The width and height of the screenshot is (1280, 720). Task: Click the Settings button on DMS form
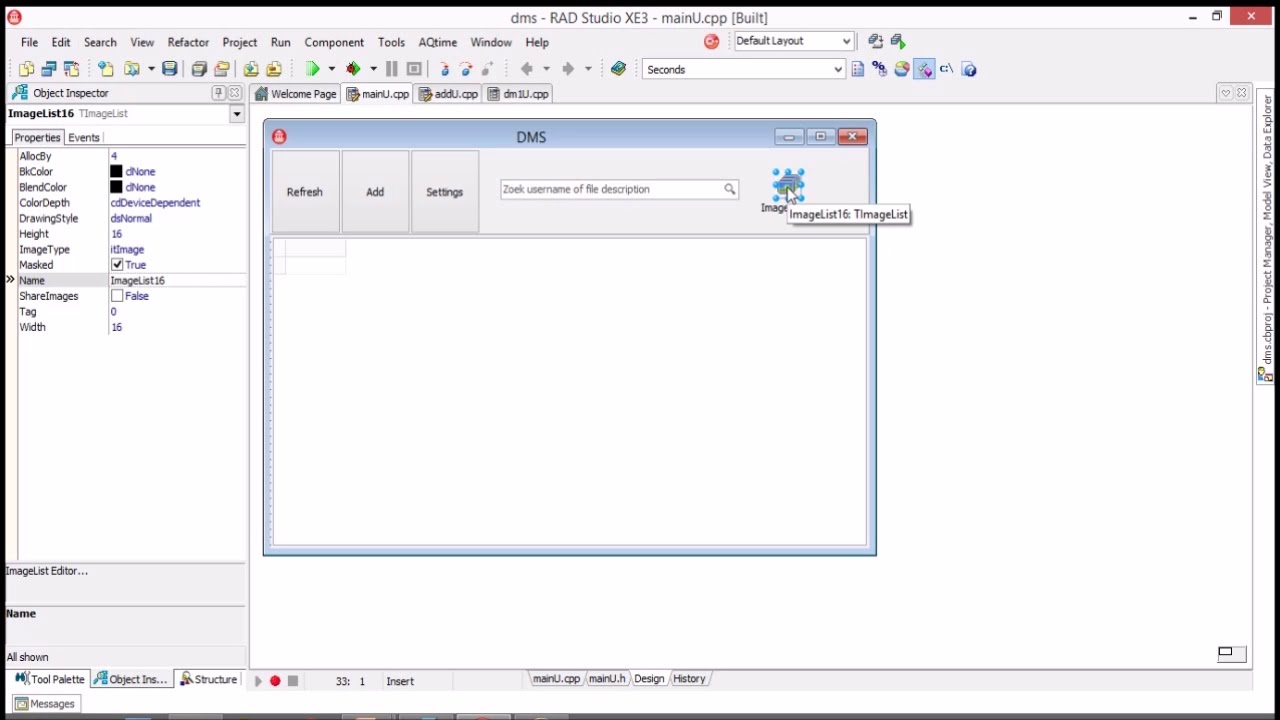(x=445, y=192)
